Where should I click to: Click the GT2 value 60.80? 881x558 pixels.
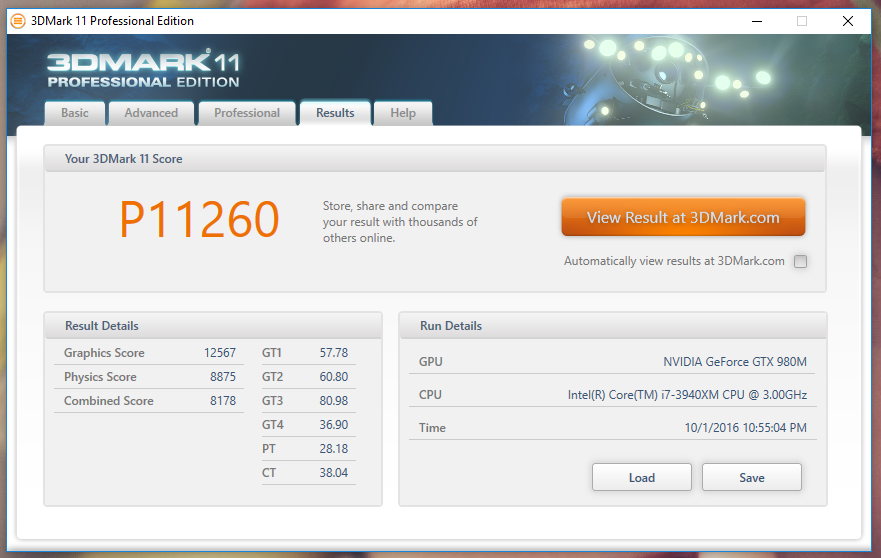[334, 377]
